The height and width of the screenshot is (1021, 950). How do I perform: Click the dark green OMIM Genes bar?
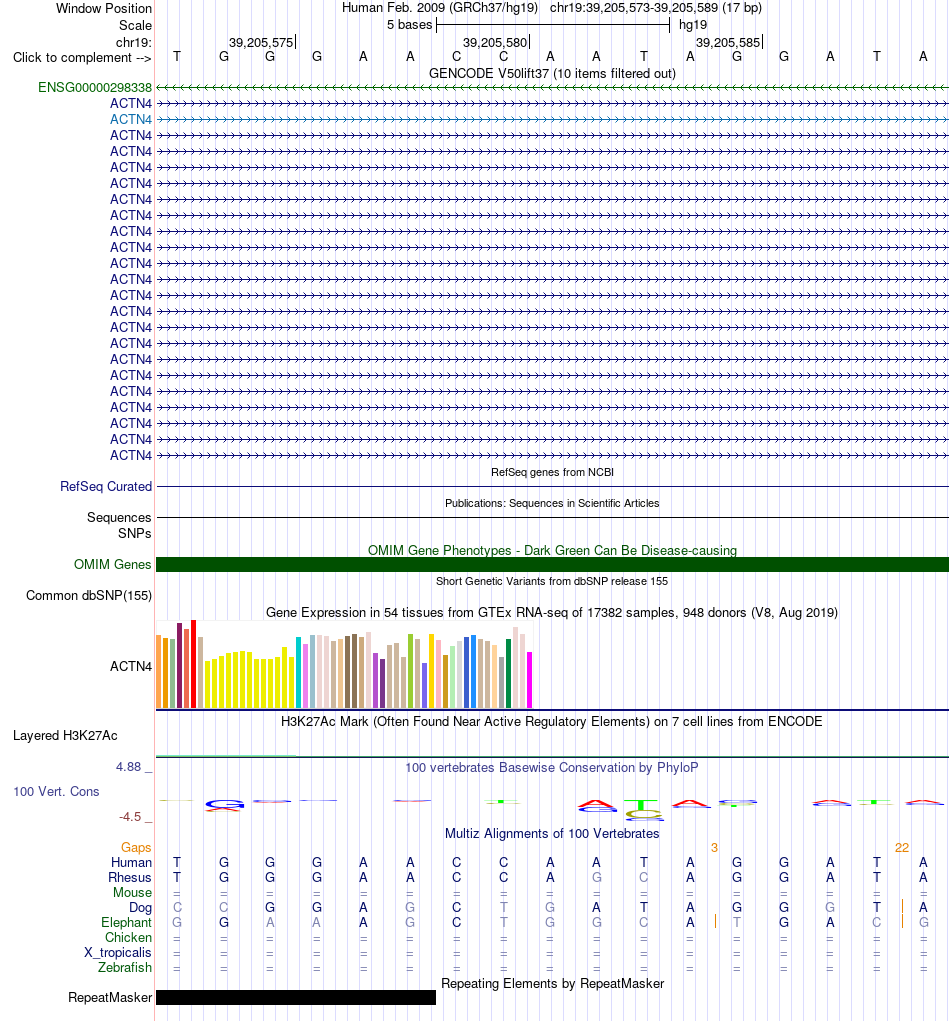point(552,565)
